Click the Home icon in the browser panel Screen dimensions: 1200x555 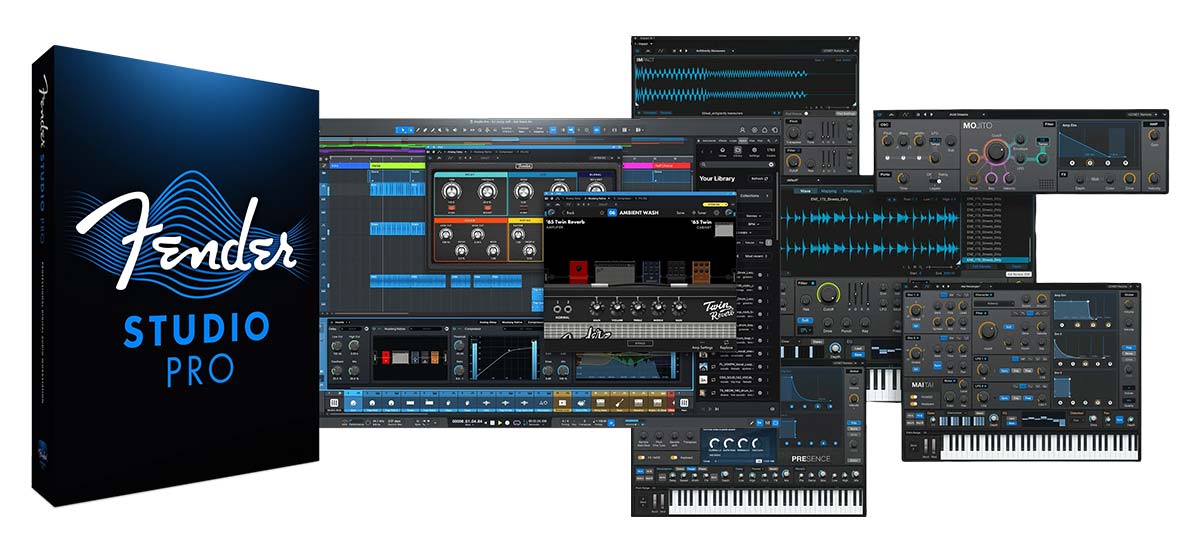coord(722,152)
